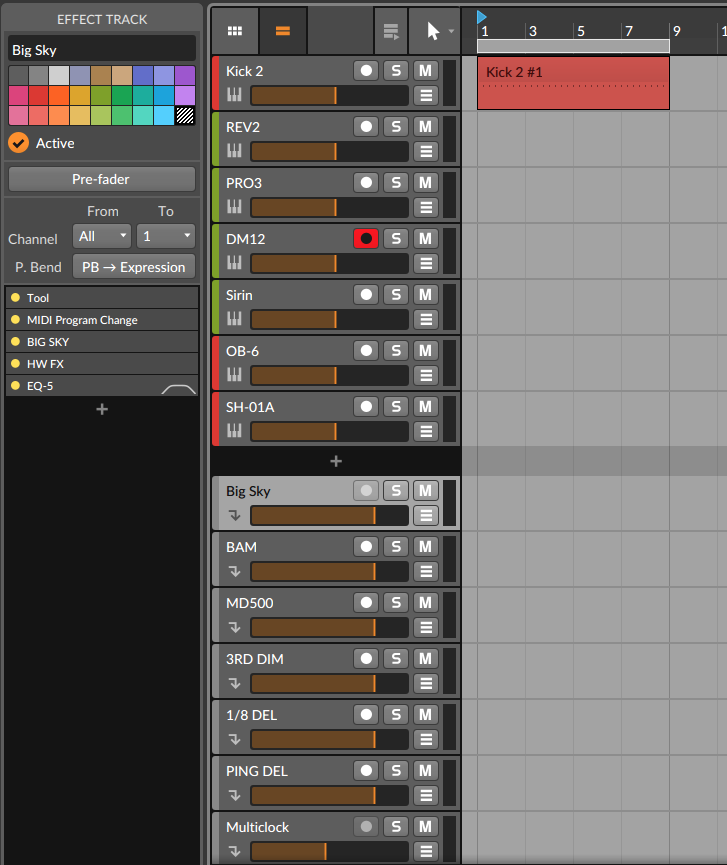This screenshot has height=865, width=727.
Task: Select the PING DEL track name
Action: pyautogui.click(x=257, y=771)
